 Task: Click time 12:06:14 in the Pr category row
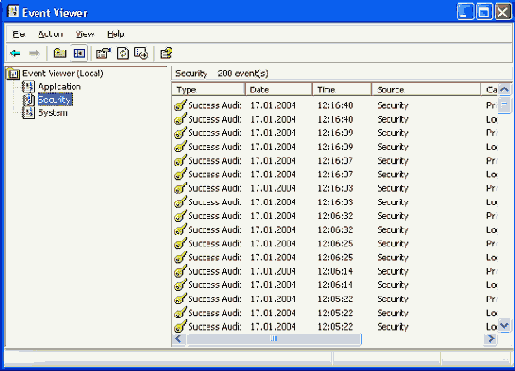(335, 271)
